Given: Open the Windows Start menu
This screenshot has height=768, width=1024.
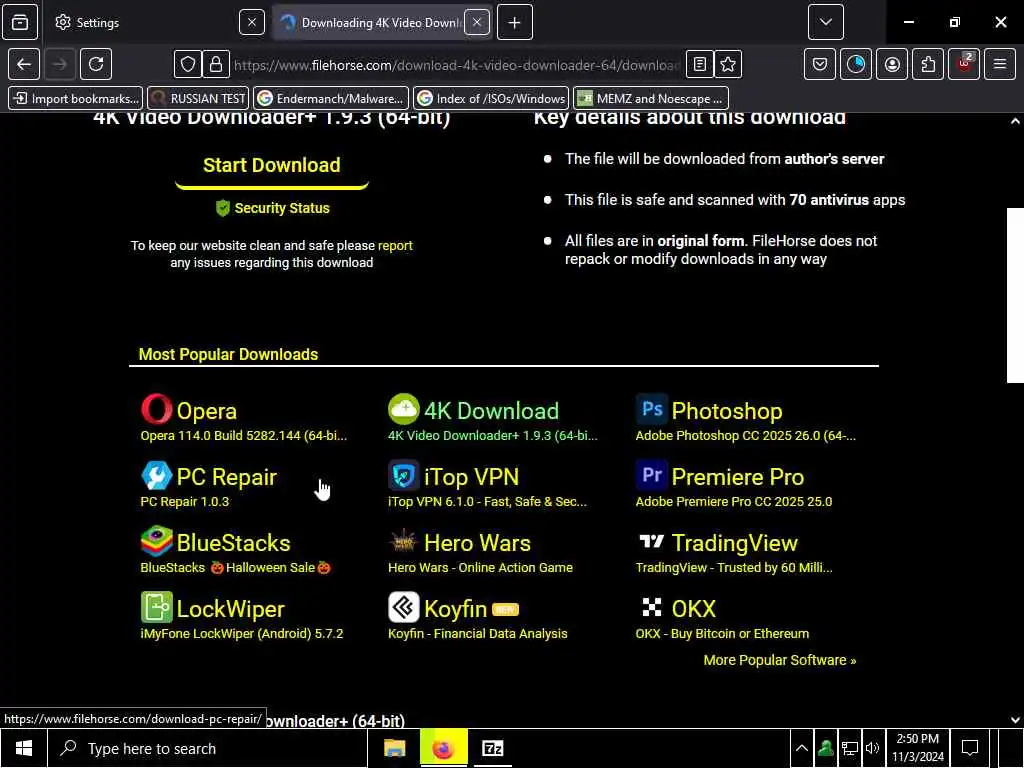Looking at the screenshot, I should 24,748.
